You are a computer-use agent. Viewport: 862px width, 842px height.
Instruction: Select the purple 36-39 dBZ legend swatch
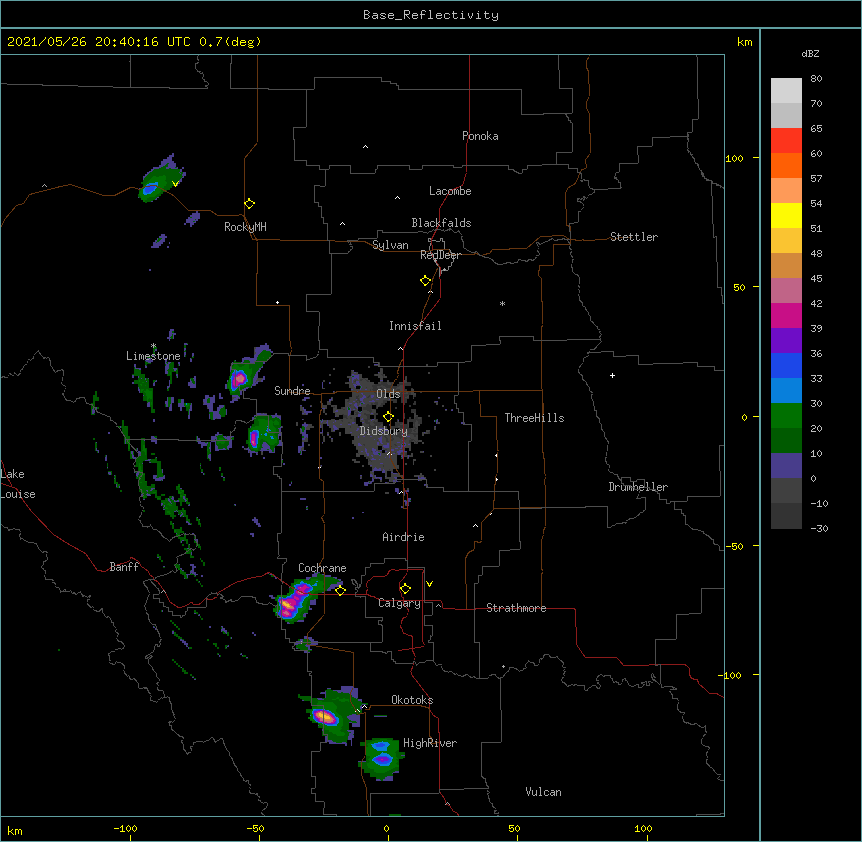(x=786, y=341)
